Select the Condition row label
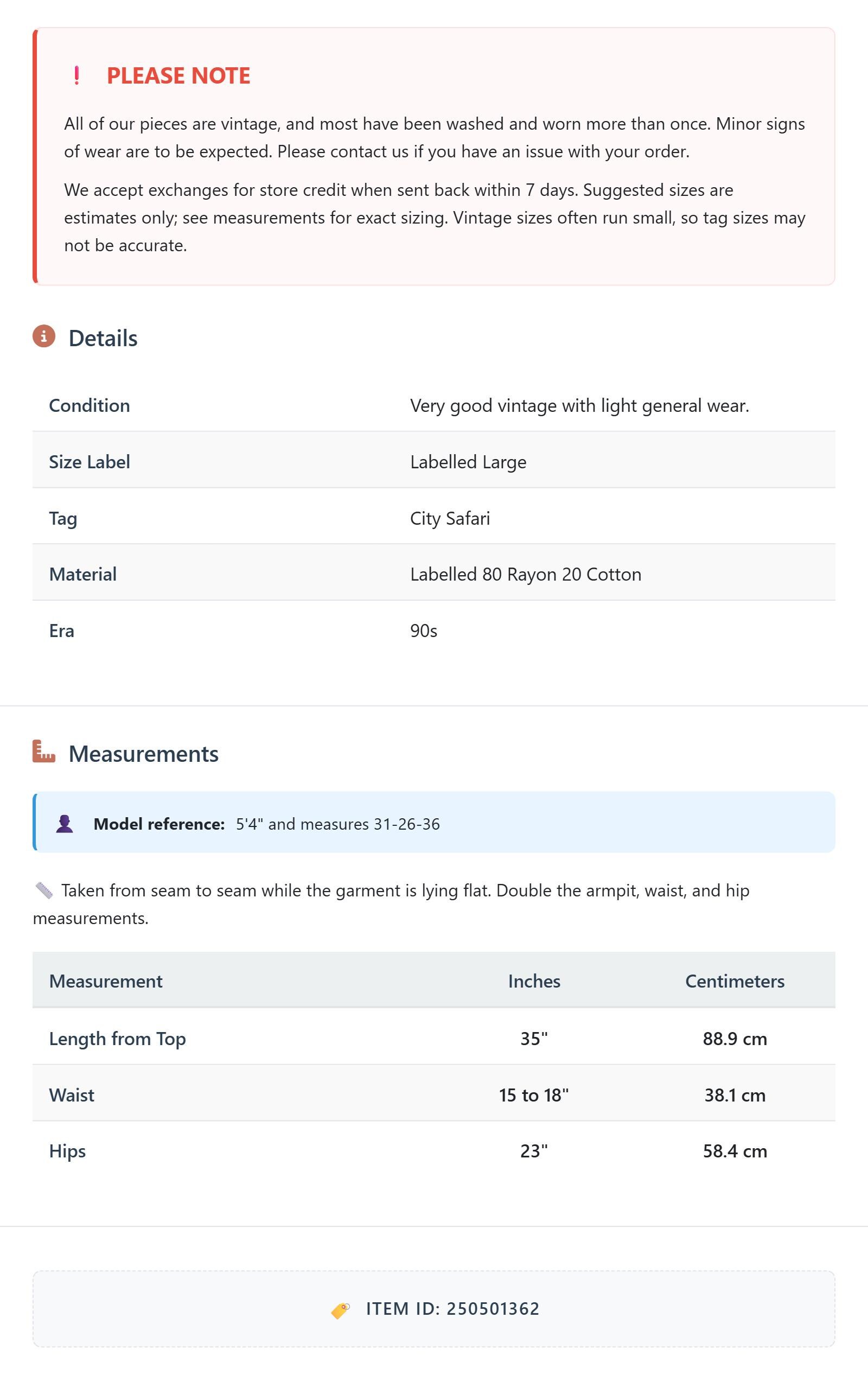Screen dimensions: 868x1375 pyautogui.click(x=90, y=405)
